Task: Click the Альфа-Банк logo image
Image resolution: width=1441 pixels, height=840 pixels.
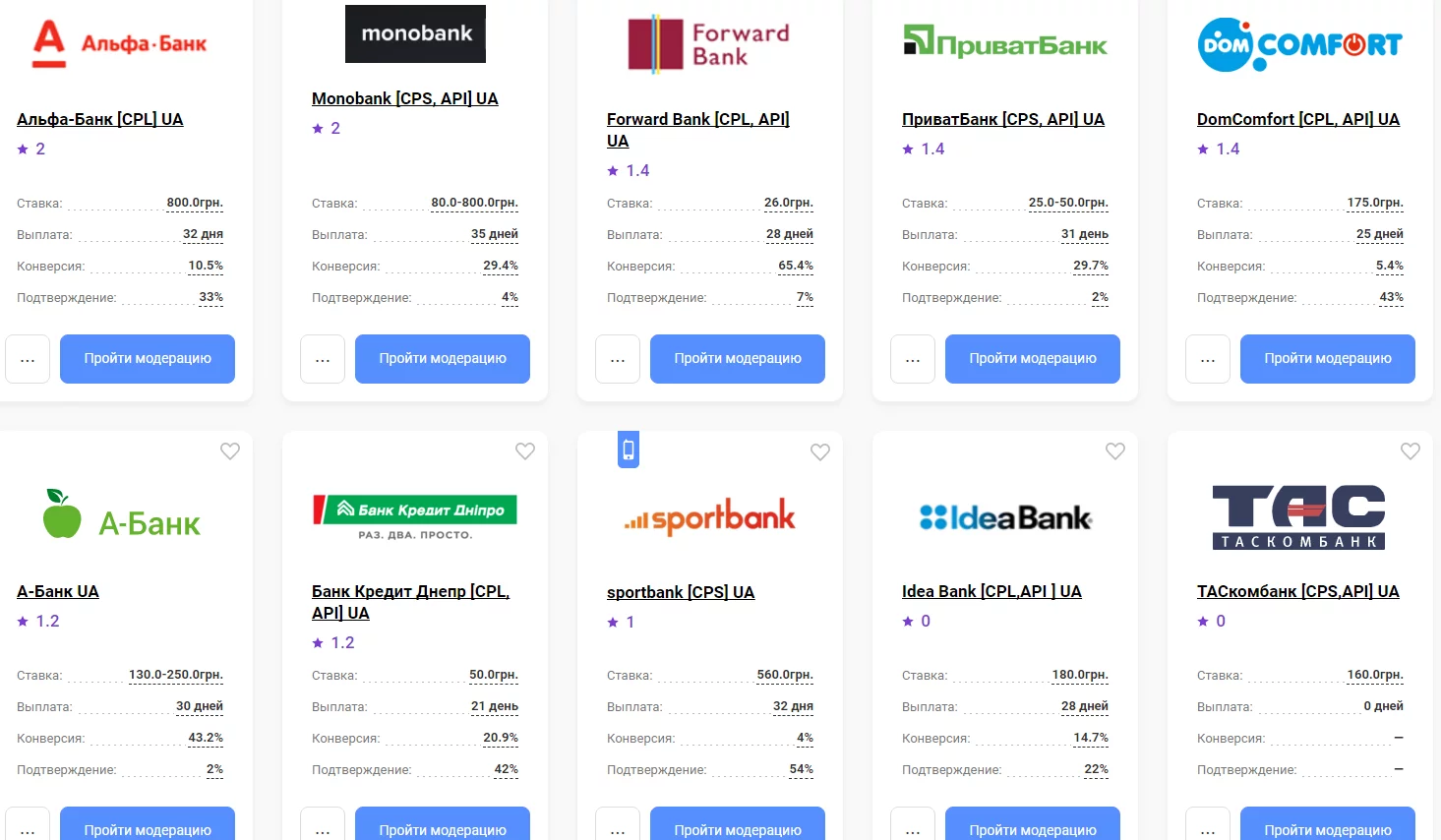Action: pyautogui.click(x=120, y=44)
